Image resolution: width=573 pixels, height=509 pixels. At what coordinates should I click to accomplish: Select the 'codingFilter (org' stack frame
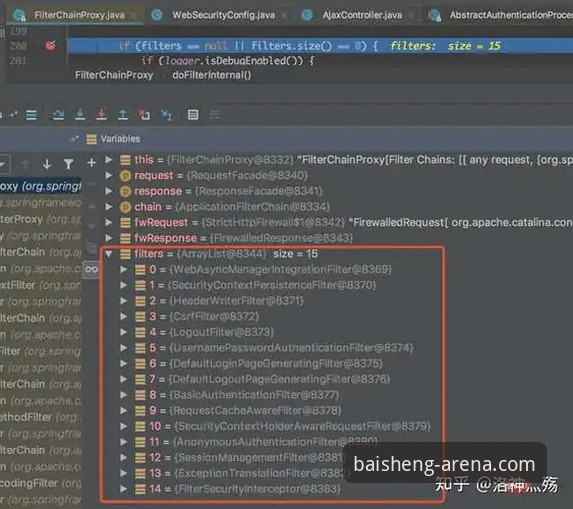pos(41,483)
